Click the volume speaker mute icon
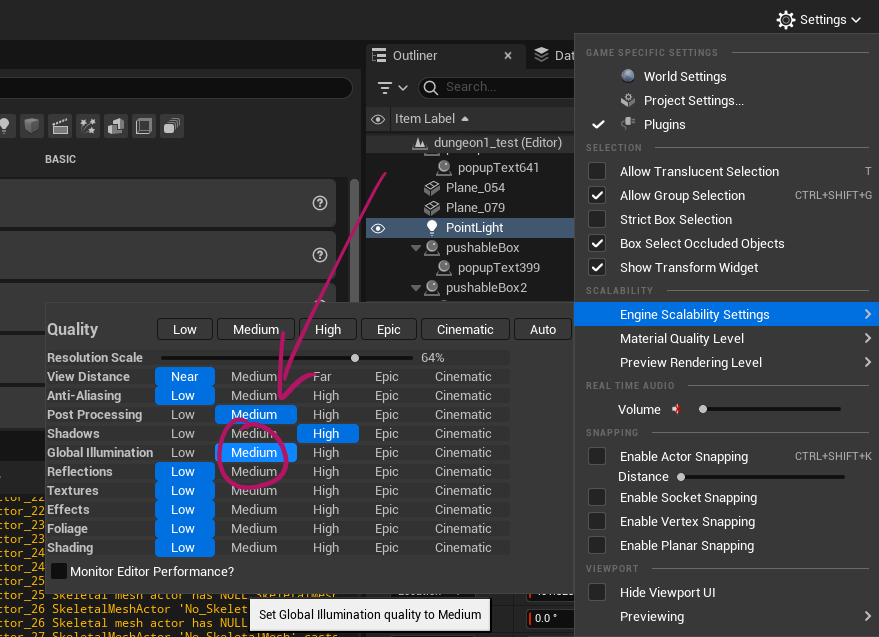The height and width of the screenshot is (637, 879). point(678,409)
